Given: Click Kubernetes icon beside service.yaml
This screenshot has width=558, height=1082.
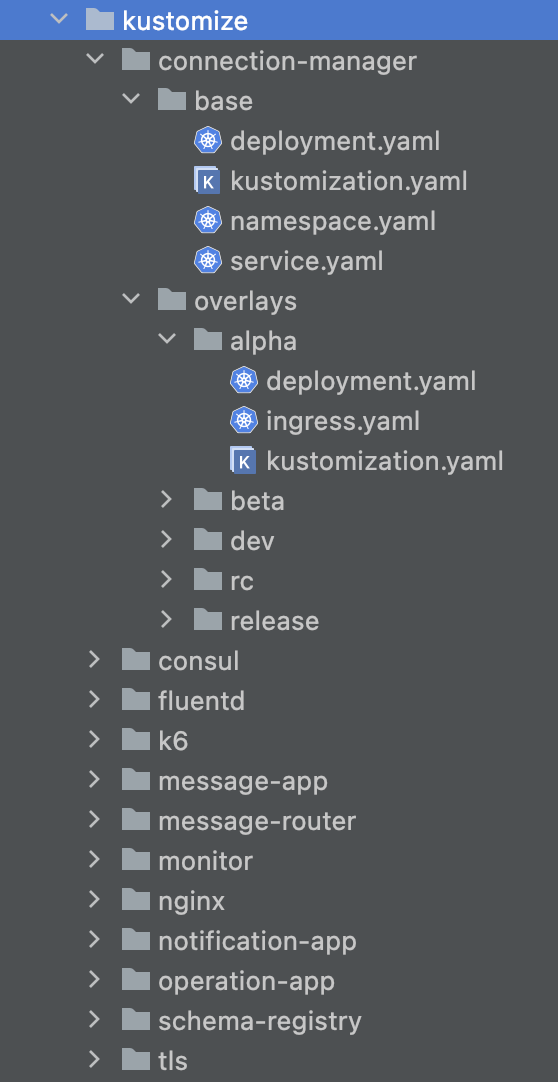Looking at the screenshot, I should coord(207,261).
